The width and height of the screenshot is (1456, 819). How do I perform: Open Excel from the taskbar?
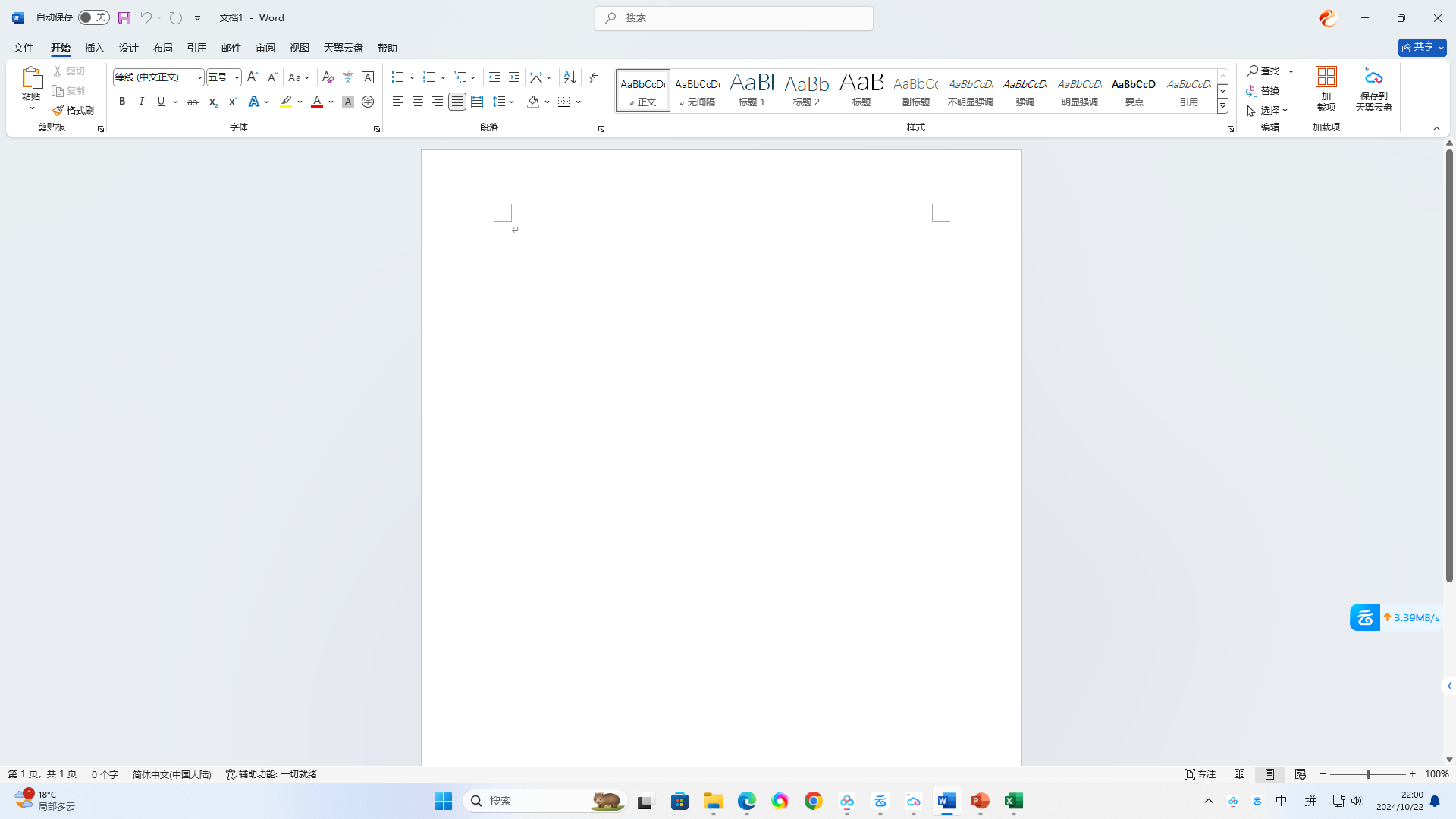point(1014,800)
